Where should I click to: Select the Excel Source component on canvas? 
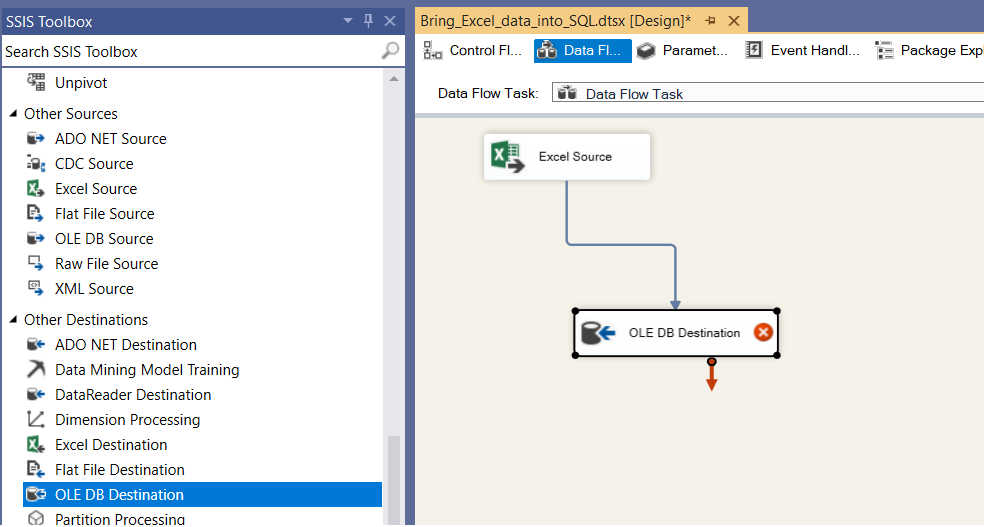pyautogui.click(x=567, y=157)
